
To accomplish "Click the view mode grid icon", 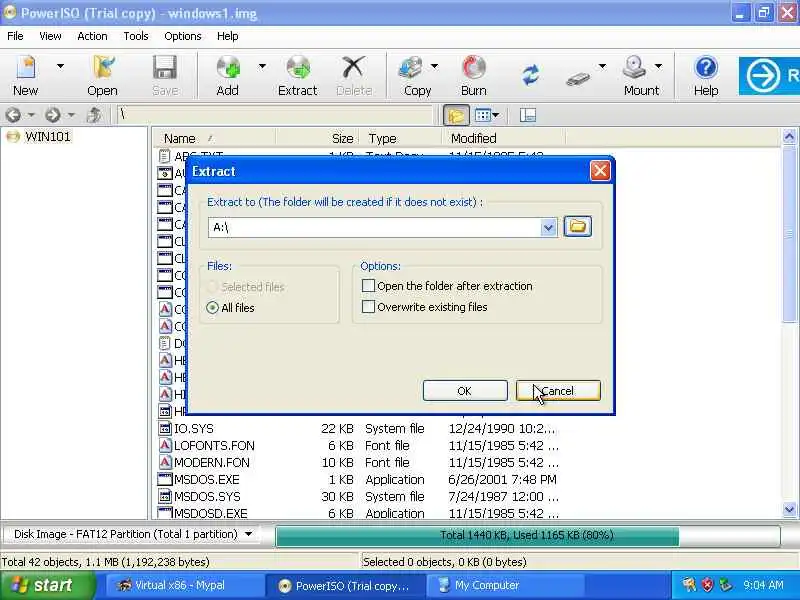I will pos(482,115).
